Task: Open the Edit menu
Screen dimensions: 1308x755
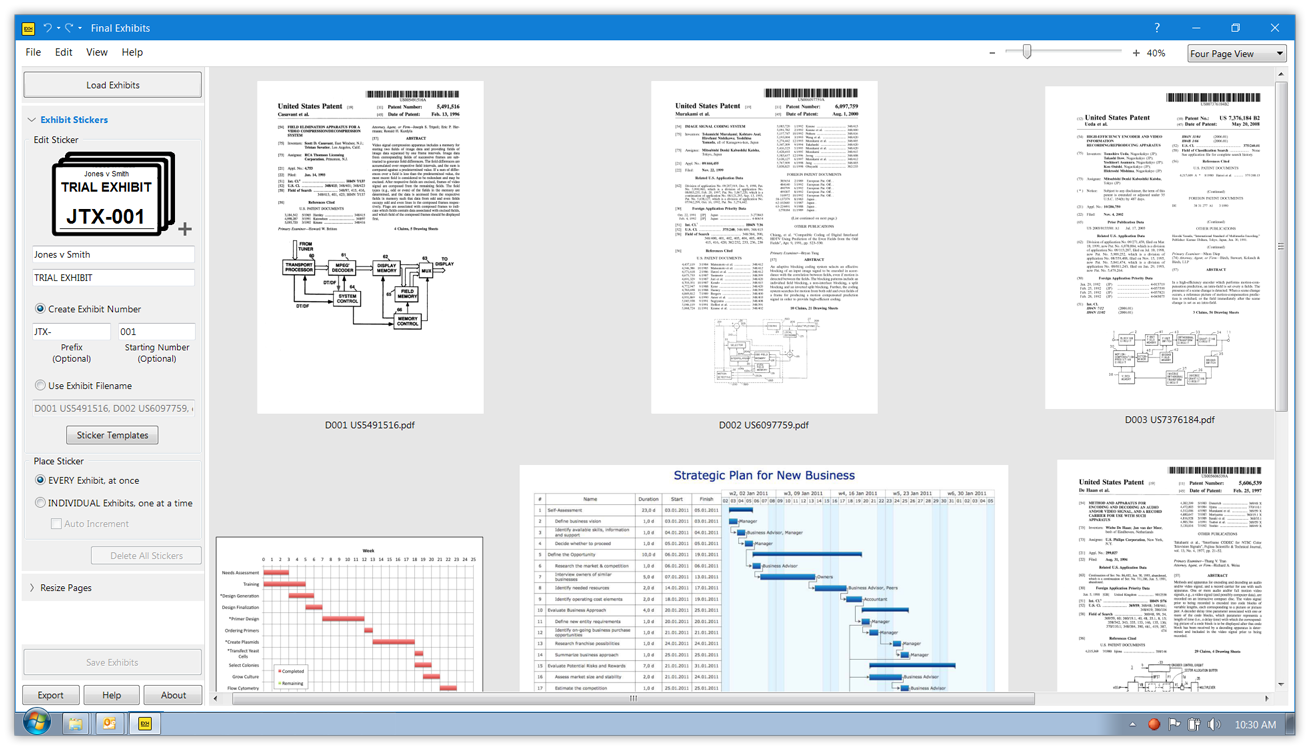Action: [64, 52]
